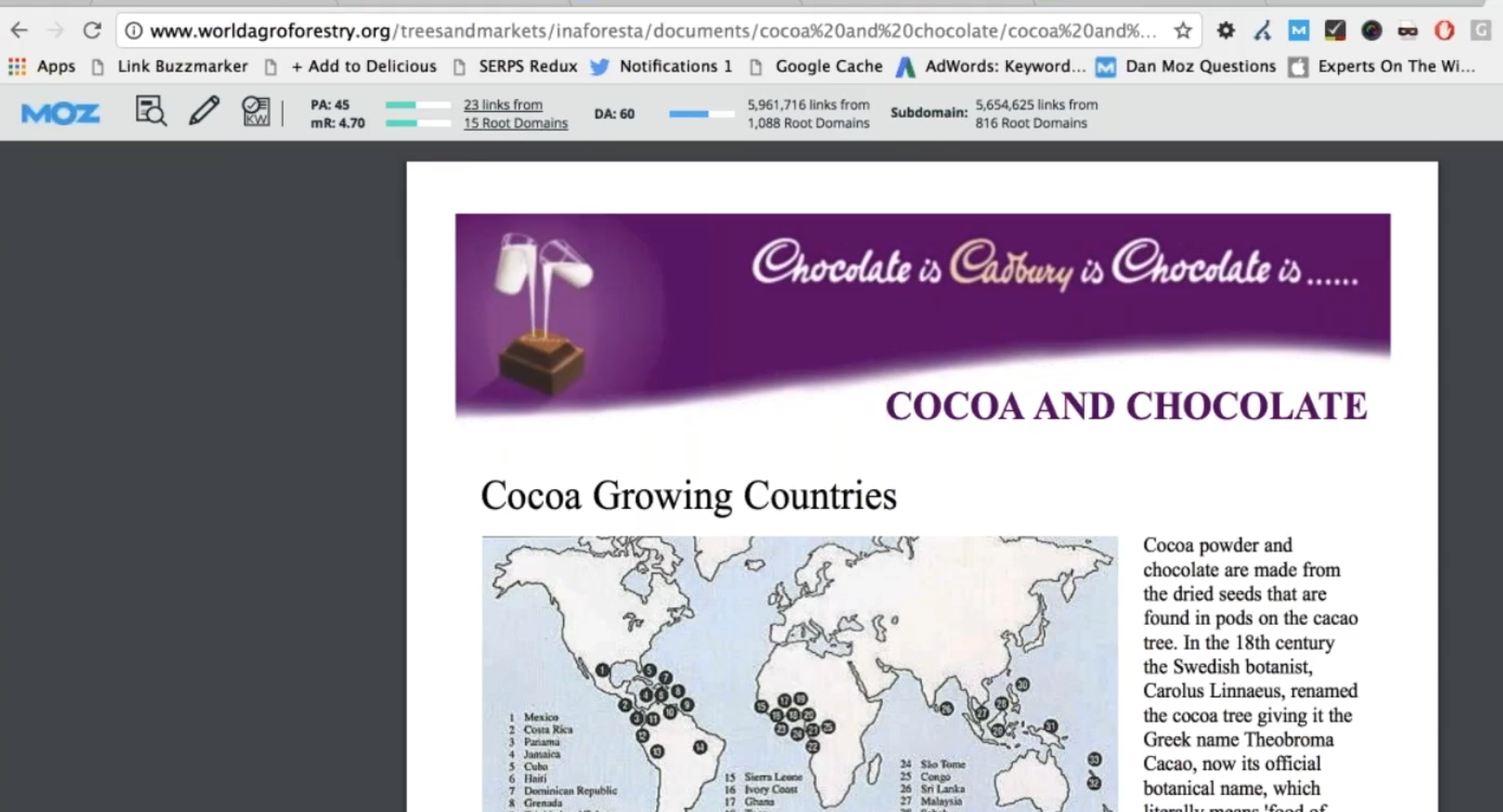Click + Add to Delicious bookmarklet
Screen dimensions: 1503x812
(351, 67)
